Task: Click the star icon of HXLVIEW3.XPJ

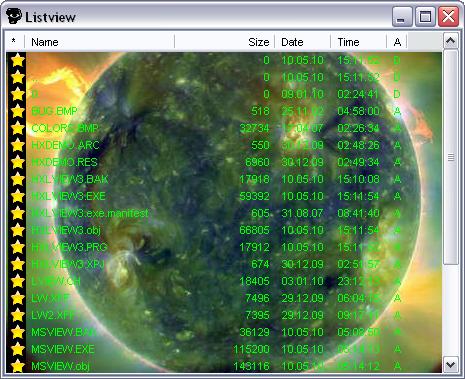Action: [18, 264]
